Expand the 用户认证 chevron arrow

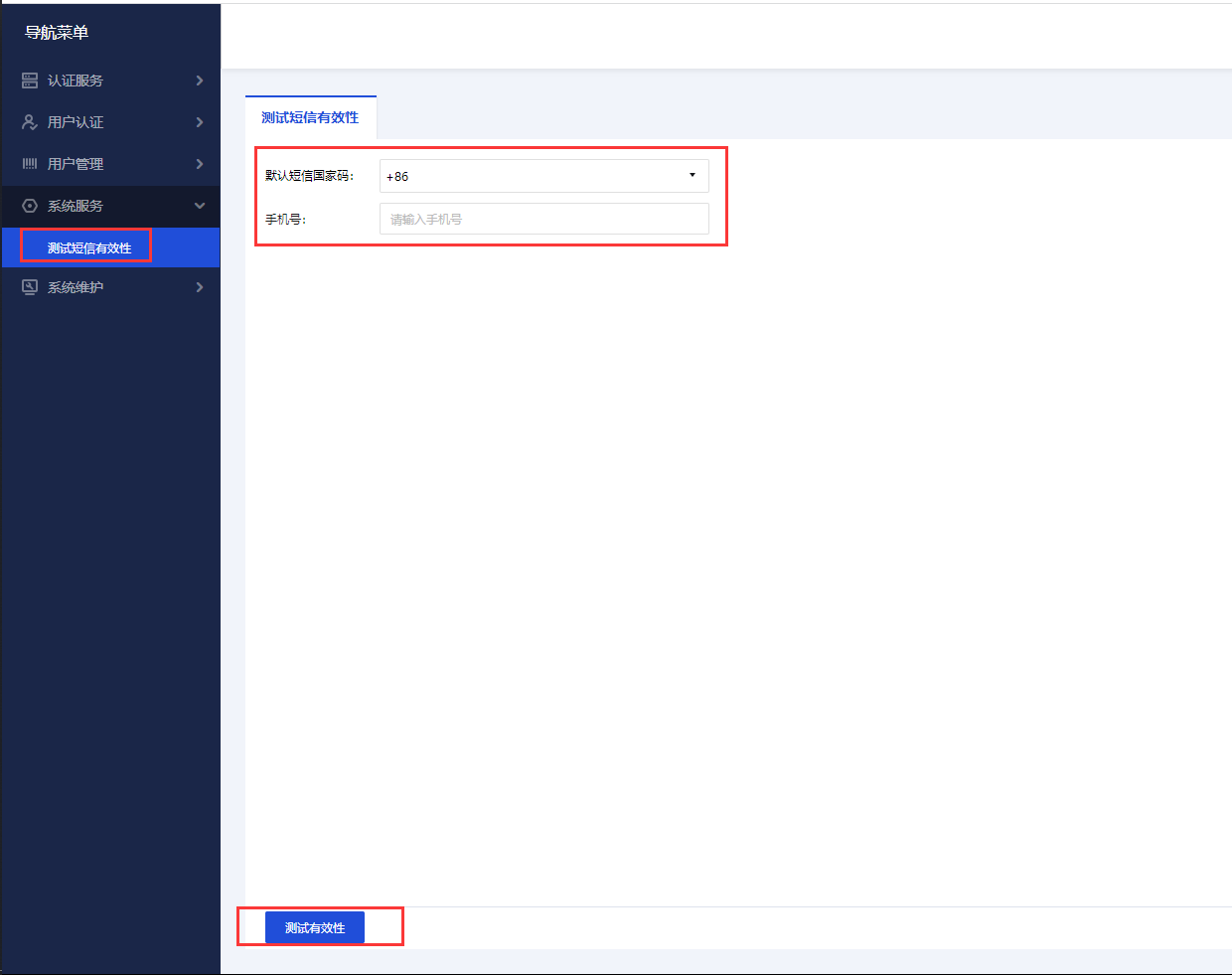pos(200,122)
